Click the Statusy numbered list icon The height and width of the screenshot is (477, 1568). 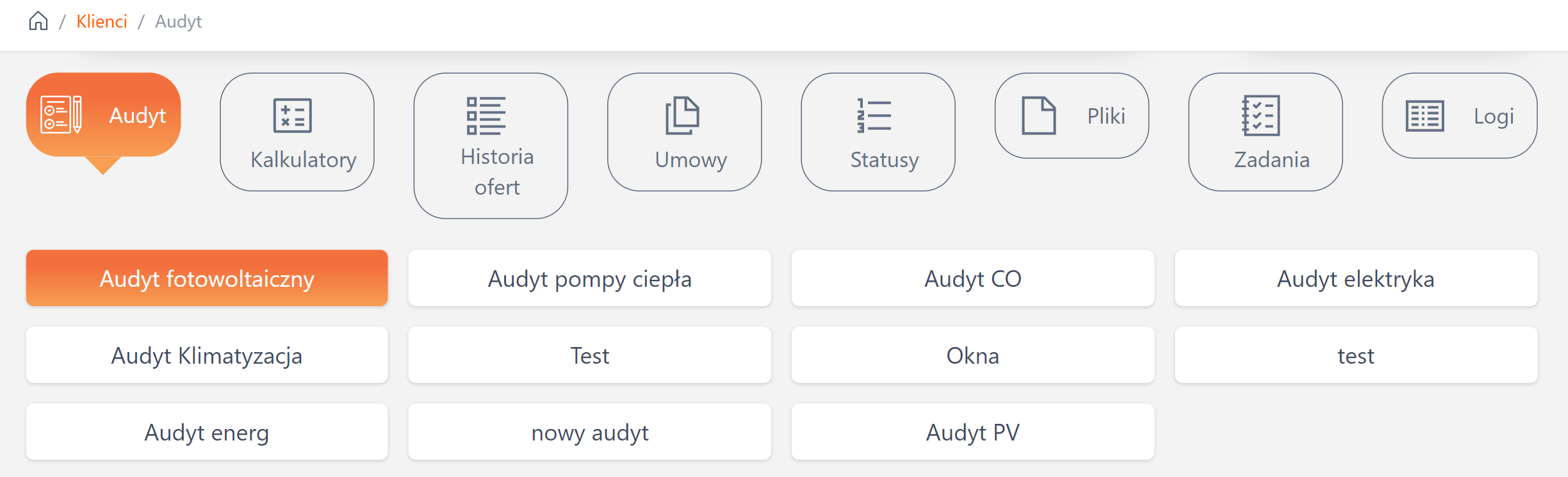874,115
